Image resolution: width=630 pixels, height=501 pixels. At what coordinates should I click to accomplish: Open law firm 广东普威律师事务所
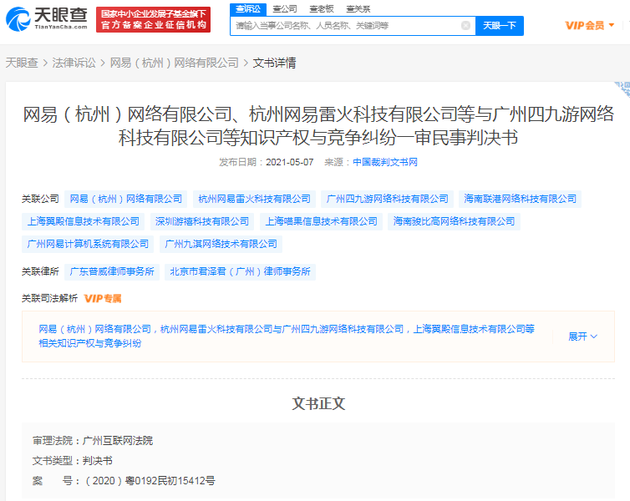(x=112, y=272)
